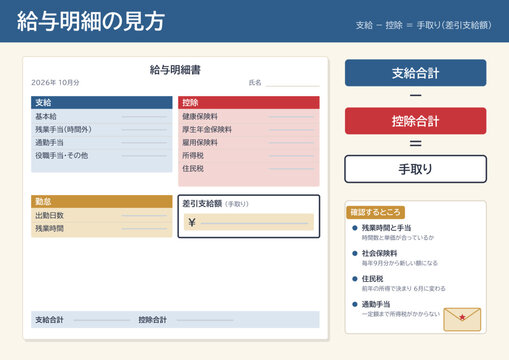The height and width of the screenshot is (360, 509).
Task: Click the 2026年 10月分 date text
Action: (55, 83)
